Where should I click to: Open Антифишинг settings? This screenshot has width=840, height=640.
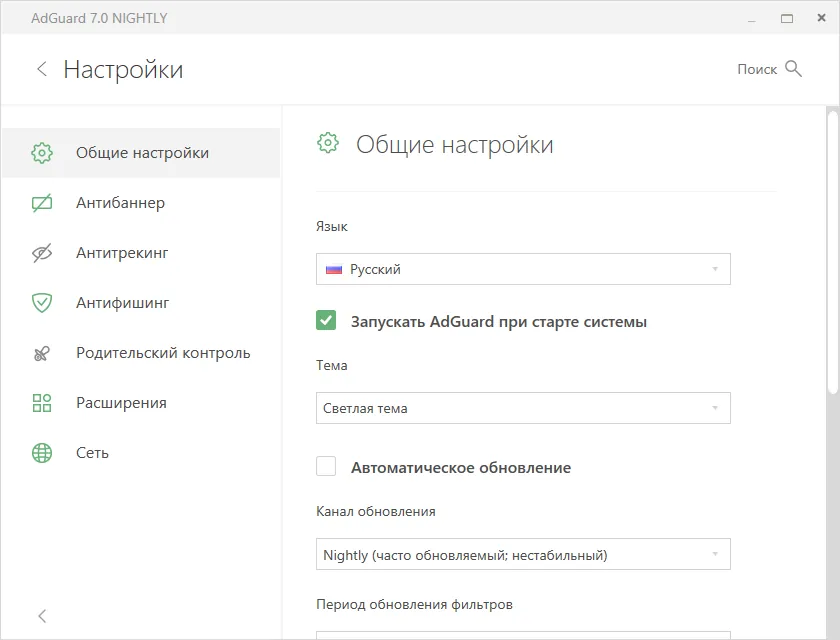coord(141,303)
